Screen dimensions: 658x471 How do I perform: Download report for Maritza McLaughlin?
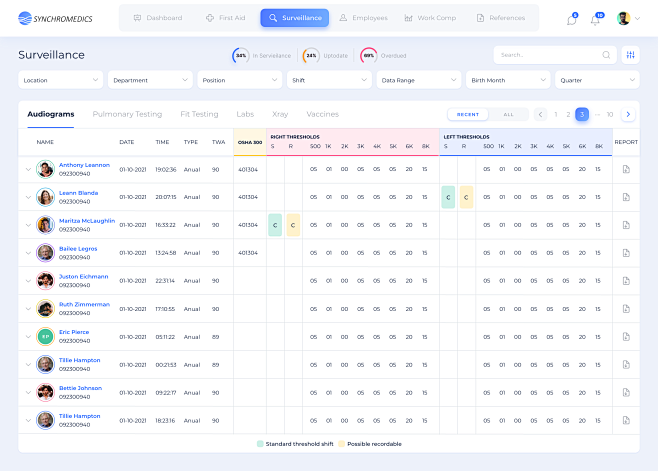(x=626, y=225)
